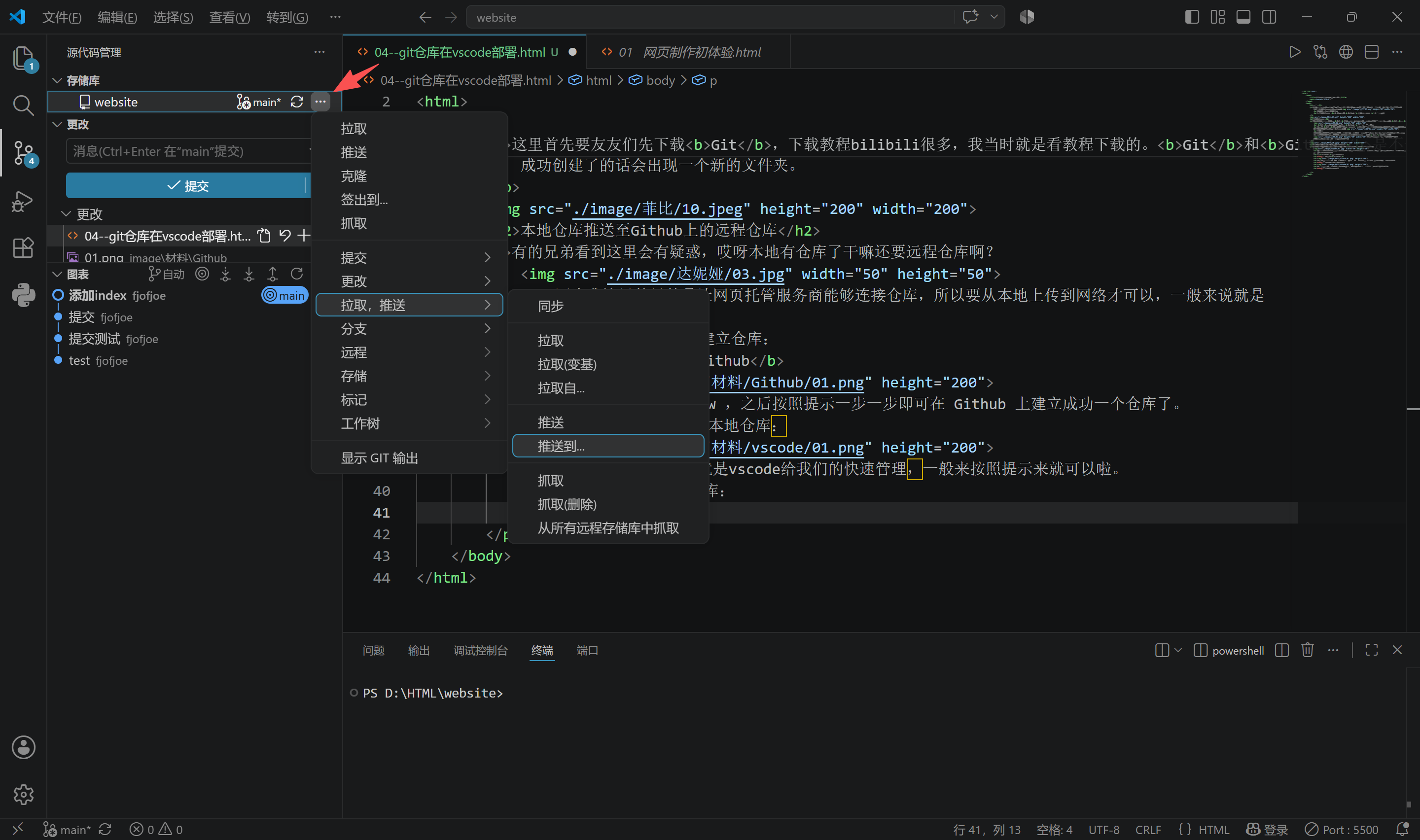
Task: Expand the 存储 submenu
Action: [x=409, y=376]
